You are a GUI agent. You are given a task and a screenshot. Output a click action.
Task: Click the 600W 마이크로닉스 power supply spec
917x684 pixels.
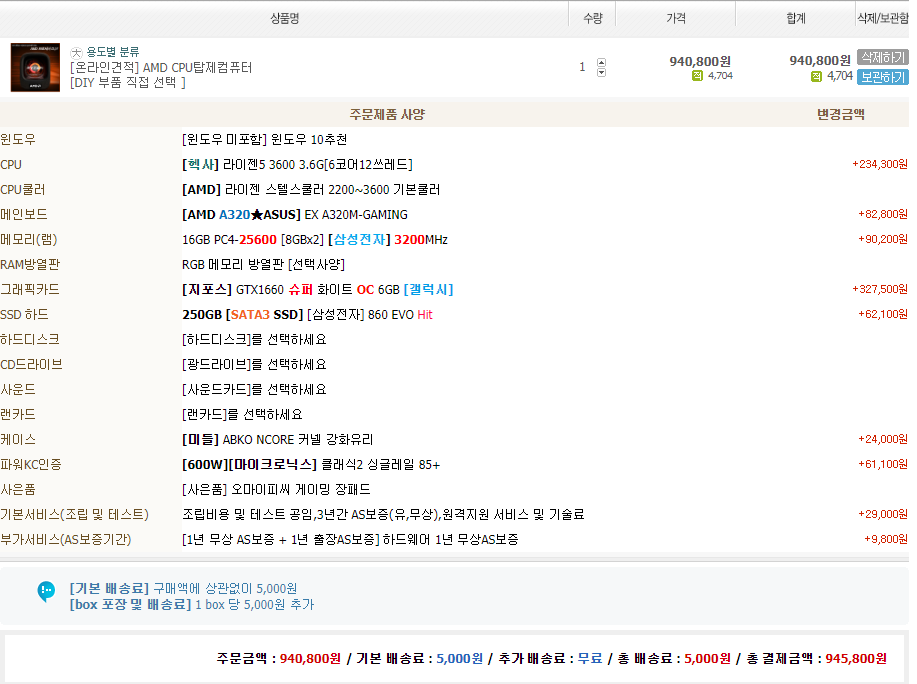coord(311,464)
